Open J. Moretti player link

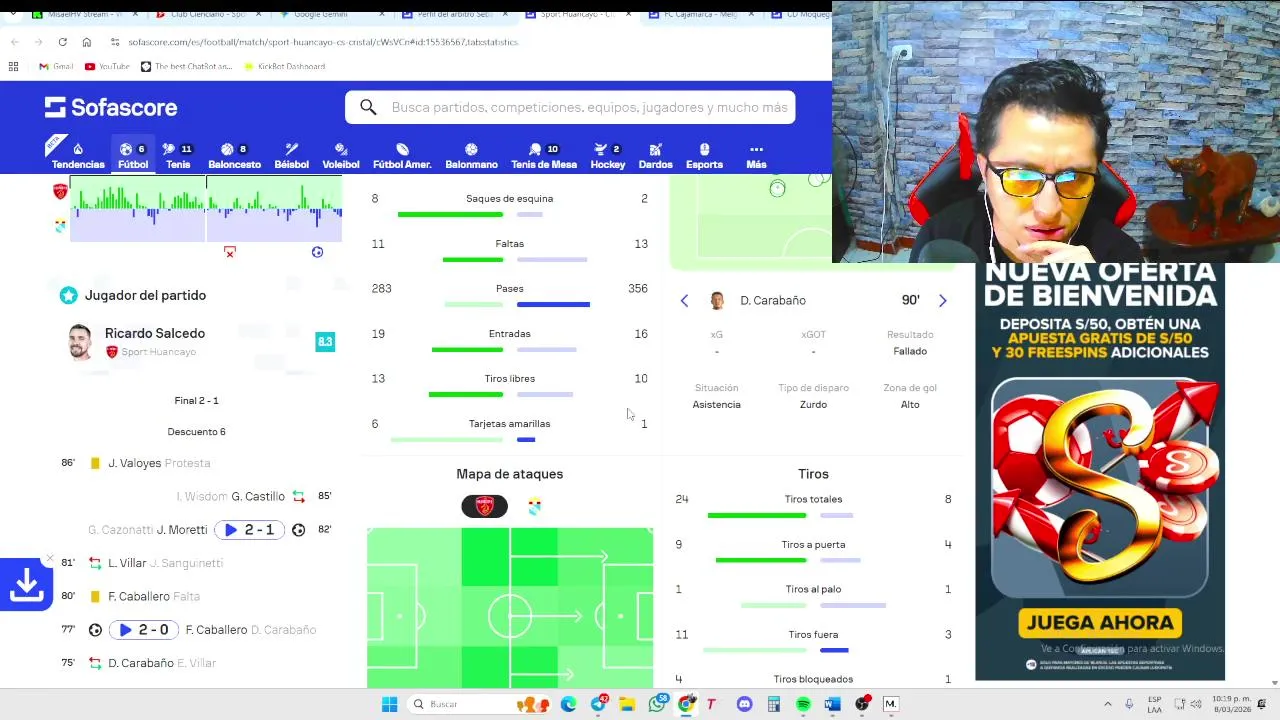click(x=182, y=530)
